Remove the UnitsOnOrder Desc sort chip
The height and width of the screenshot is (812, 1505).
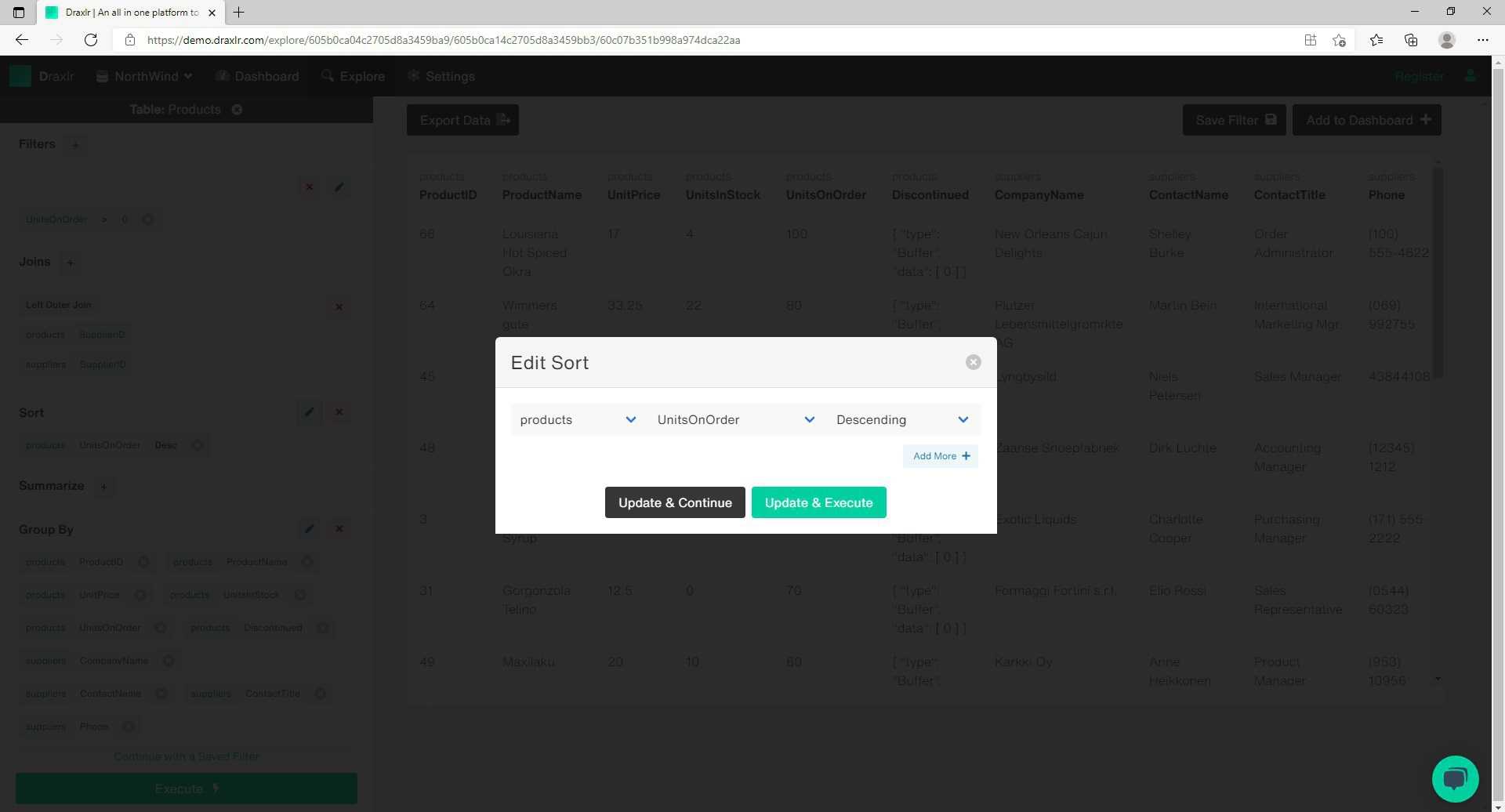point(198,445)
